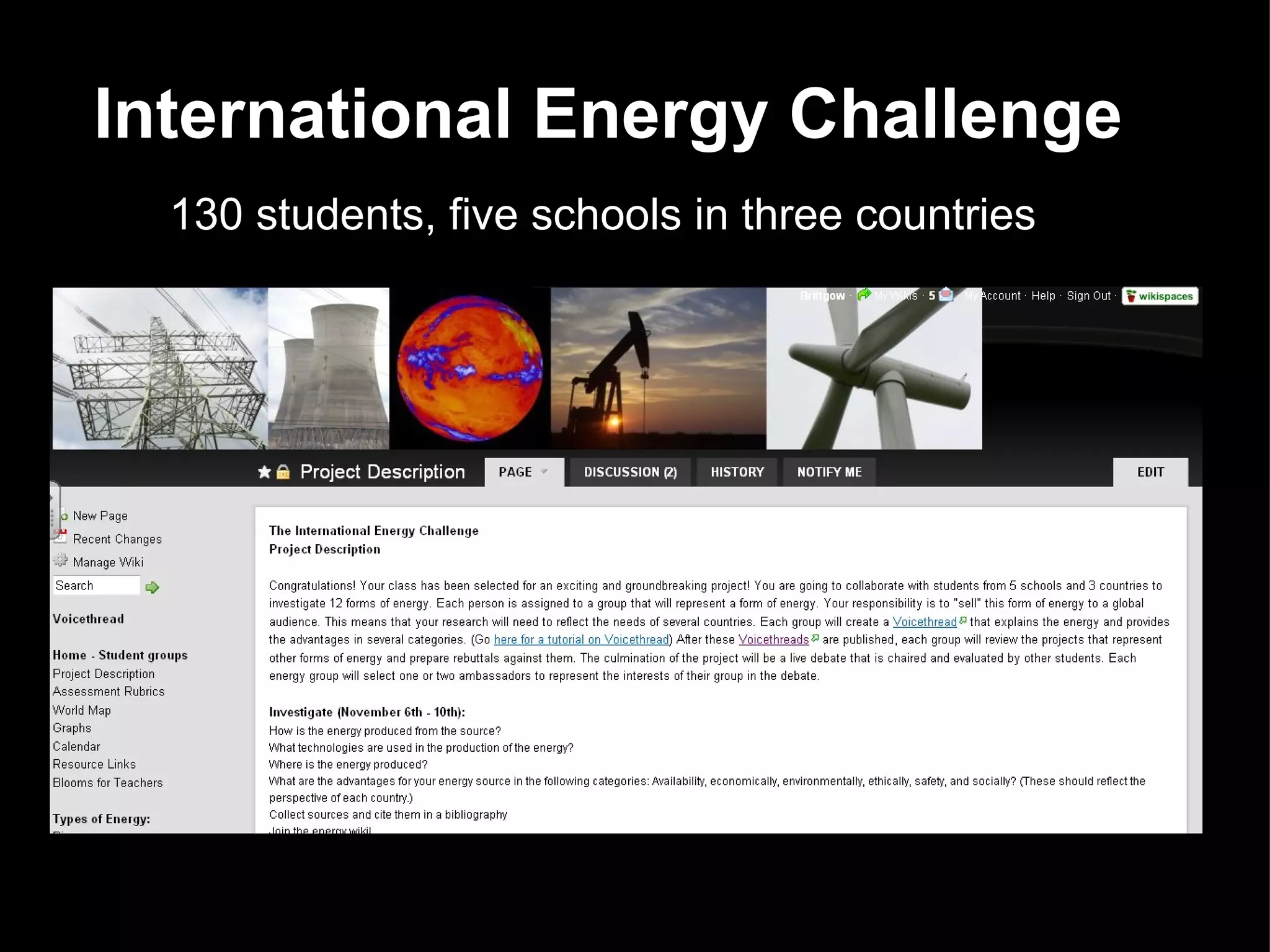Screen dimensions: 1270x952
Task: Open Project Description sidebar link
Action: pos(104,674)
